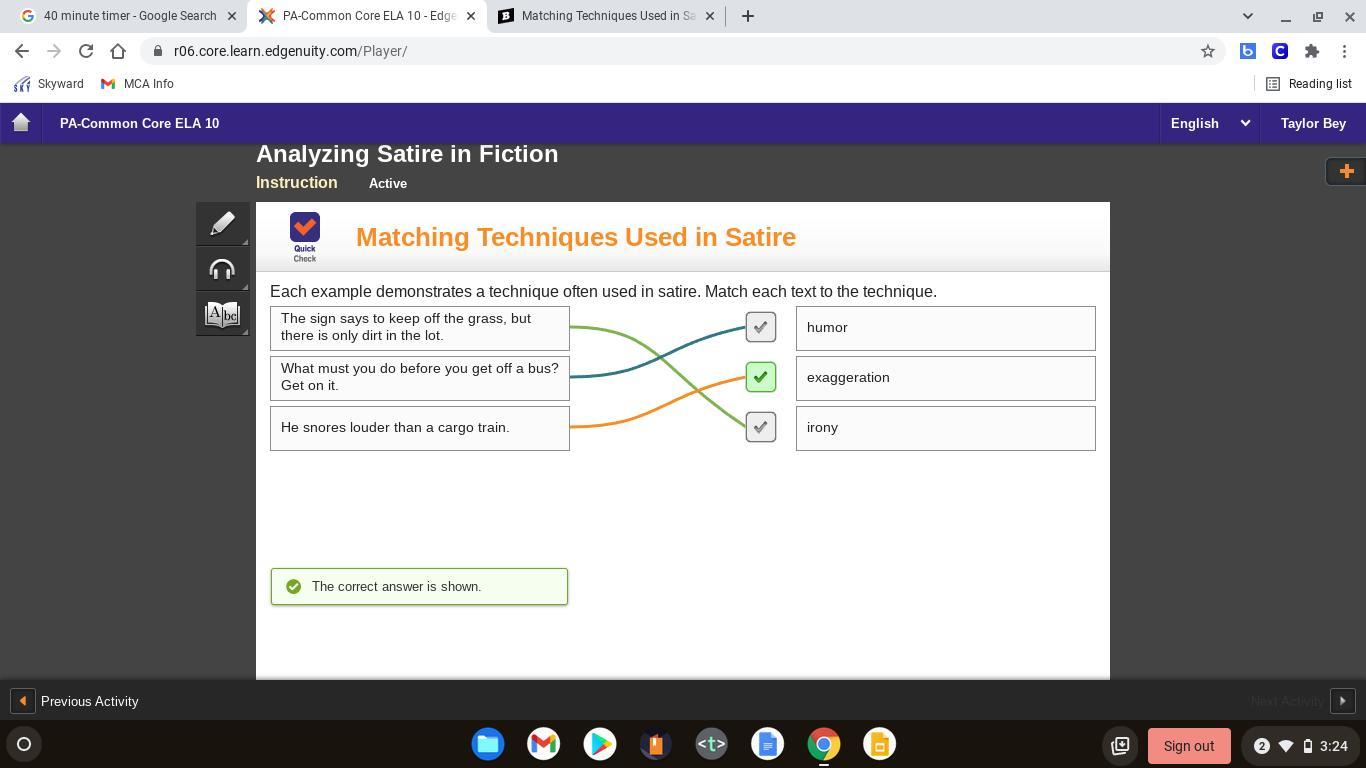1366x768 pixels.
Task: Open a new browser tab
Action: tap(747, 16)
